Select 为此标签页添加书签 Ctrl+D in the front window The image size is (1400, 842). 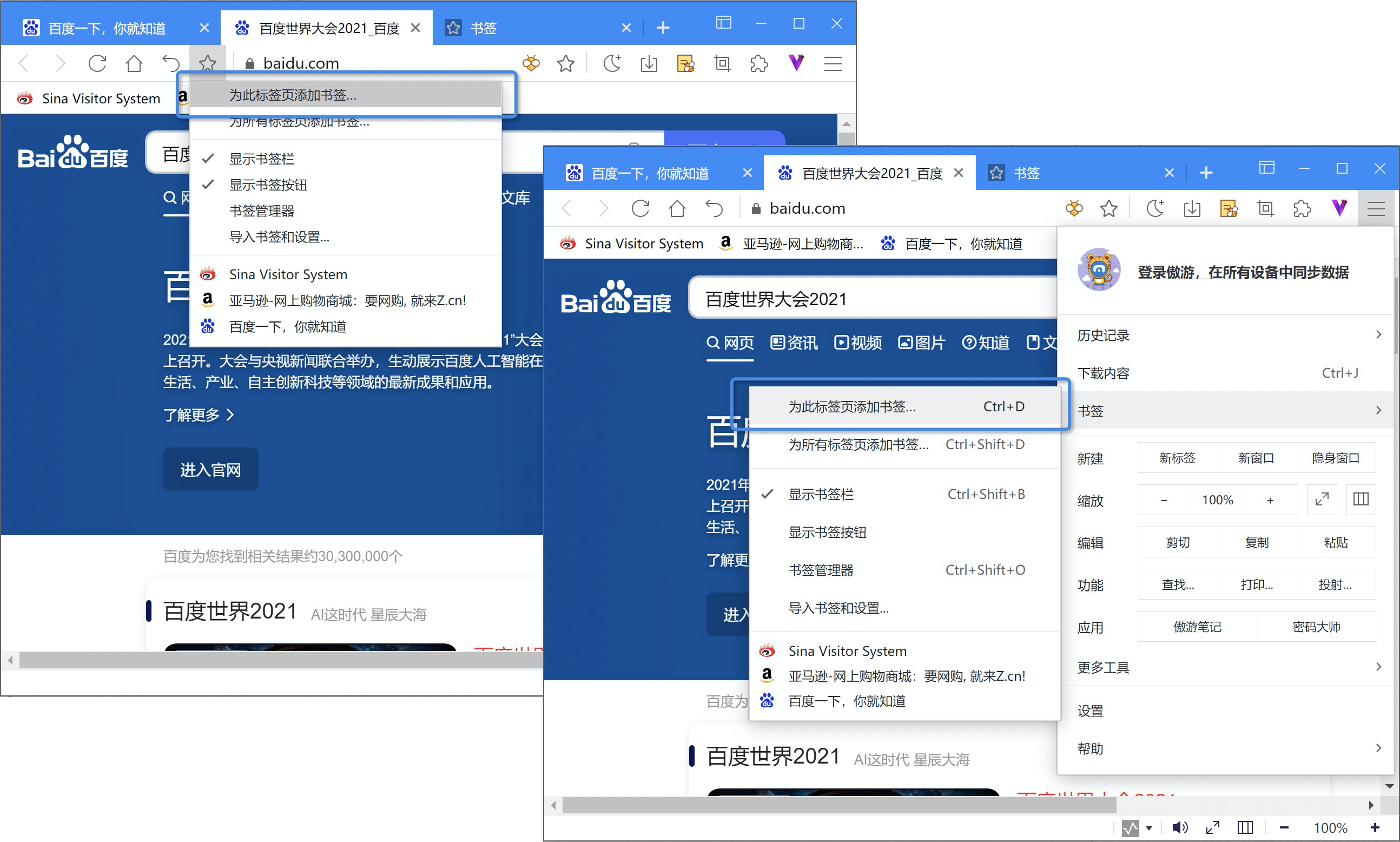click(x=904, y=406)
